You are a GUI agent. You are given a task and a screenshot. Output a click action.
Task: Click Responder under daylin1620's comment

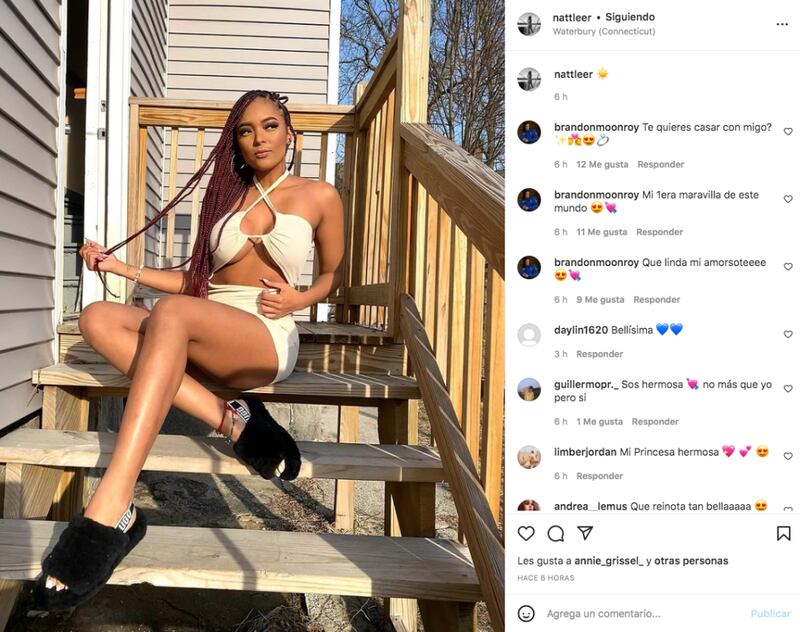tap(599, 354)
